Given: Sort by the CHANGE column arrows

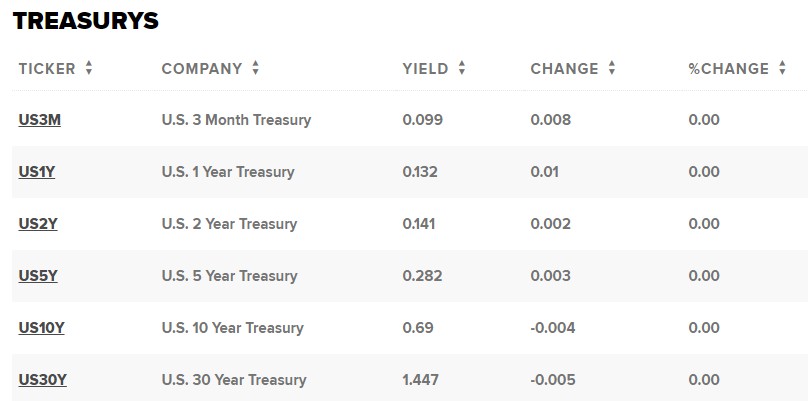Looking at the screenshot, I should [612, 68].
